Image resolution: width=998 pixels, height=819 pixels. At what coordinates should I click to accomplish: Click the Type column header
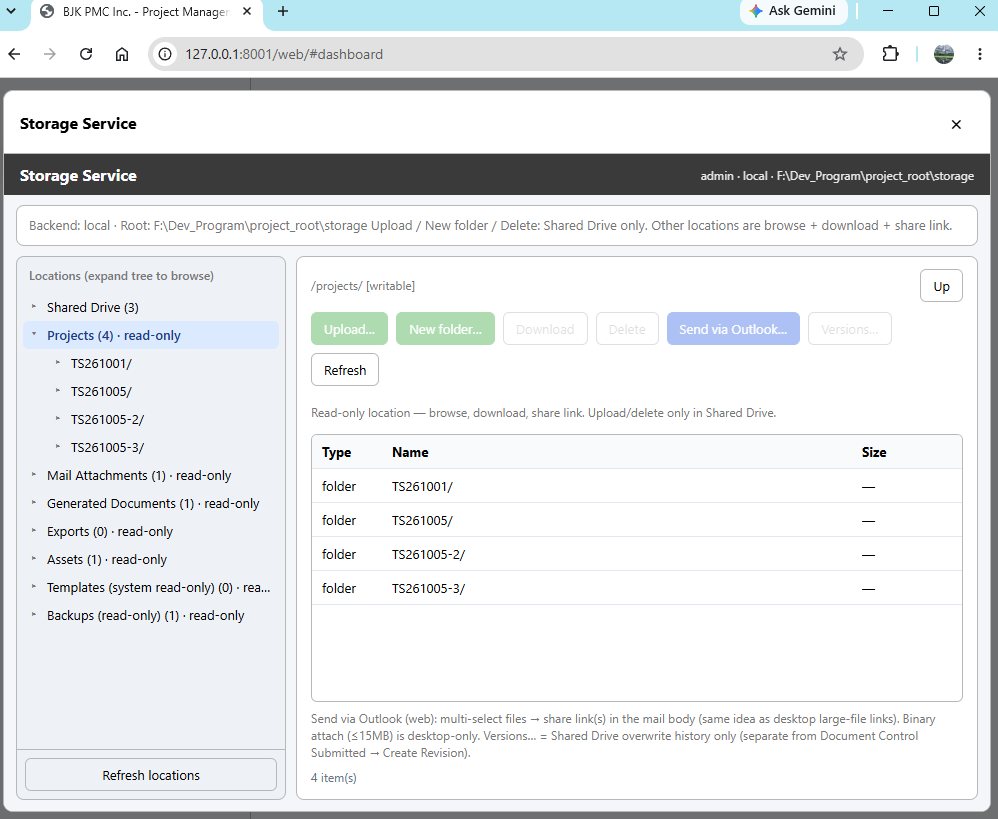pyautogui.click(x=336, y=452)
